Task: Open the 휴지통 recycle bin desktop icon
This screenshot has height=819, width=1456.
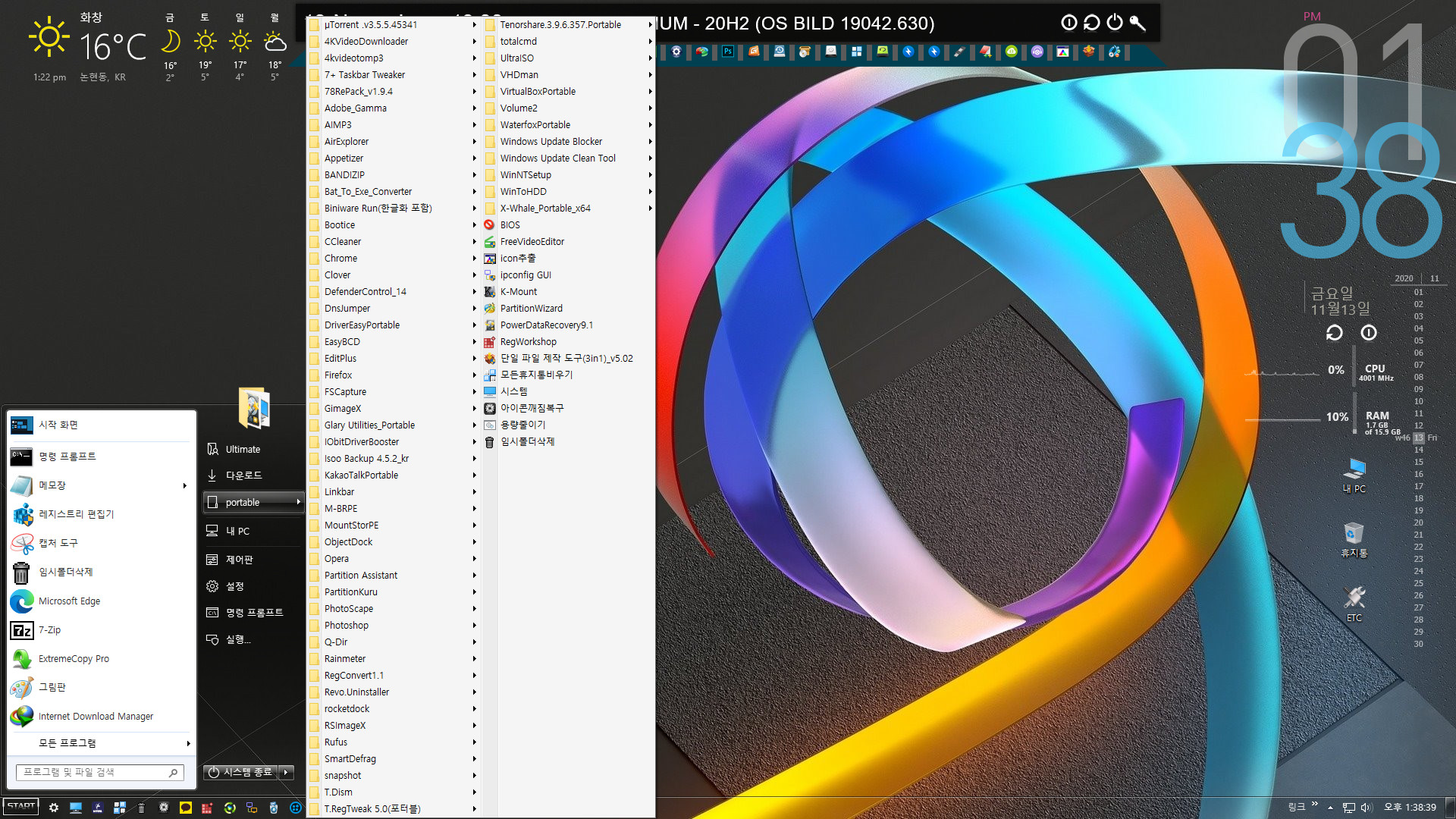Action: click(1354, 540)
